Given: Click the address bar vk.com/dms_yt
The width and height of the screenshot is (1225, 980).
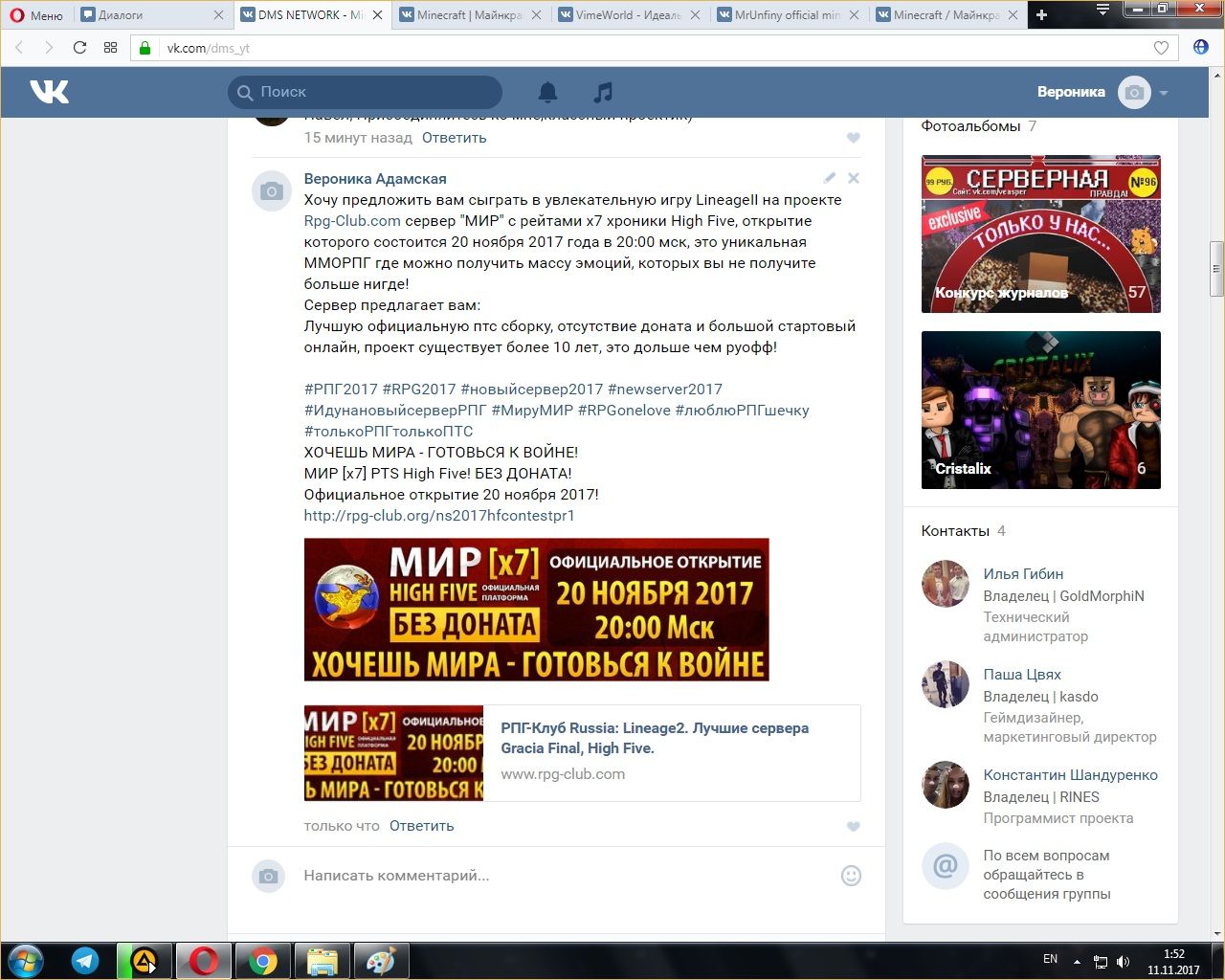Looking at the screenshot, I should click(x=651, y=48).
